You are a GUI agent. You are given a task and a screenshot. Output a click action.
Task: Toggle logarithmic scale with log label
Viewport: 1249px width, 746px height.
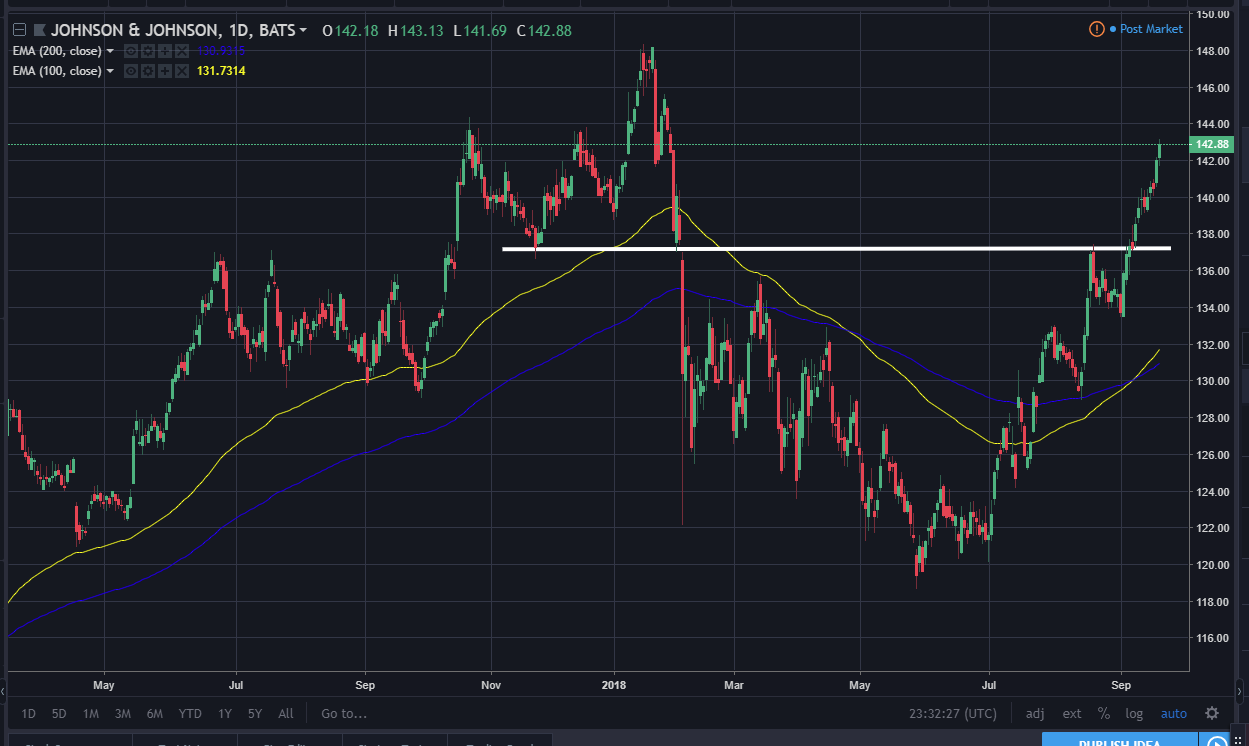click(x=1134, y=713)
